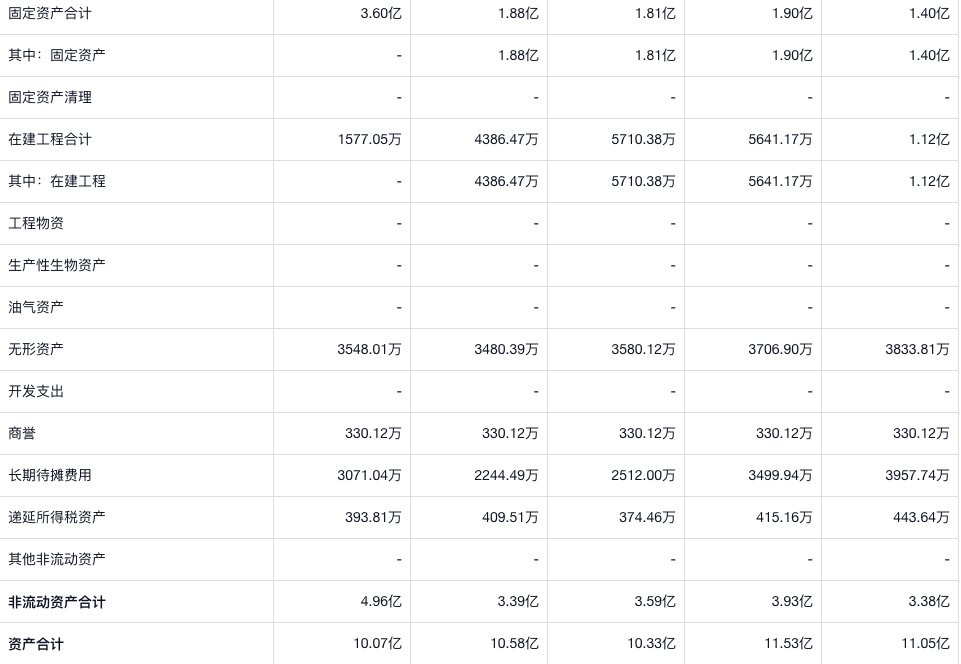Viewport: 961px width, 664px height.
Task: Click the 无形资产 row label
Action: click(36, 349)
